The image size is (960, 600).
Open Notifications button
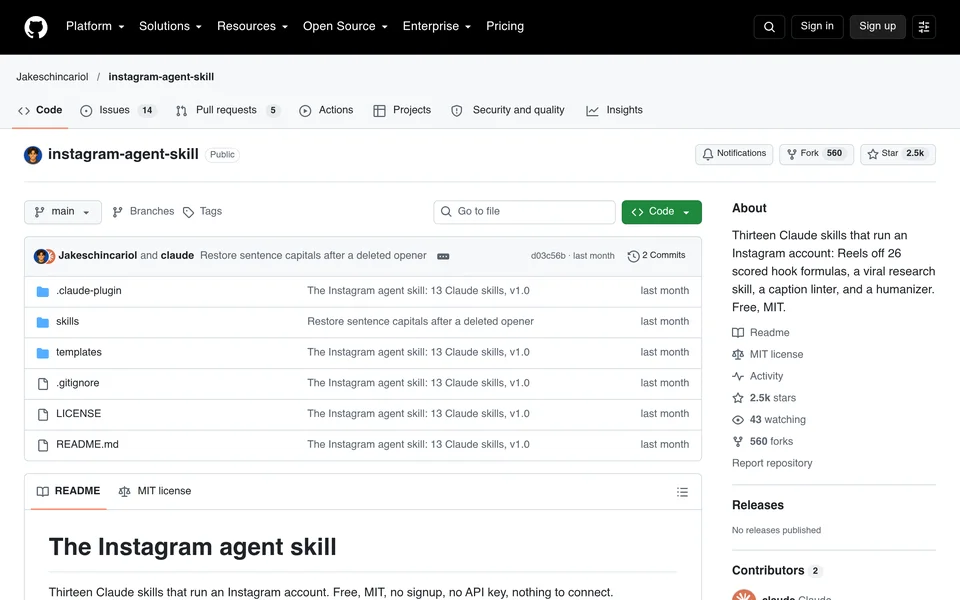click(734, 154)
